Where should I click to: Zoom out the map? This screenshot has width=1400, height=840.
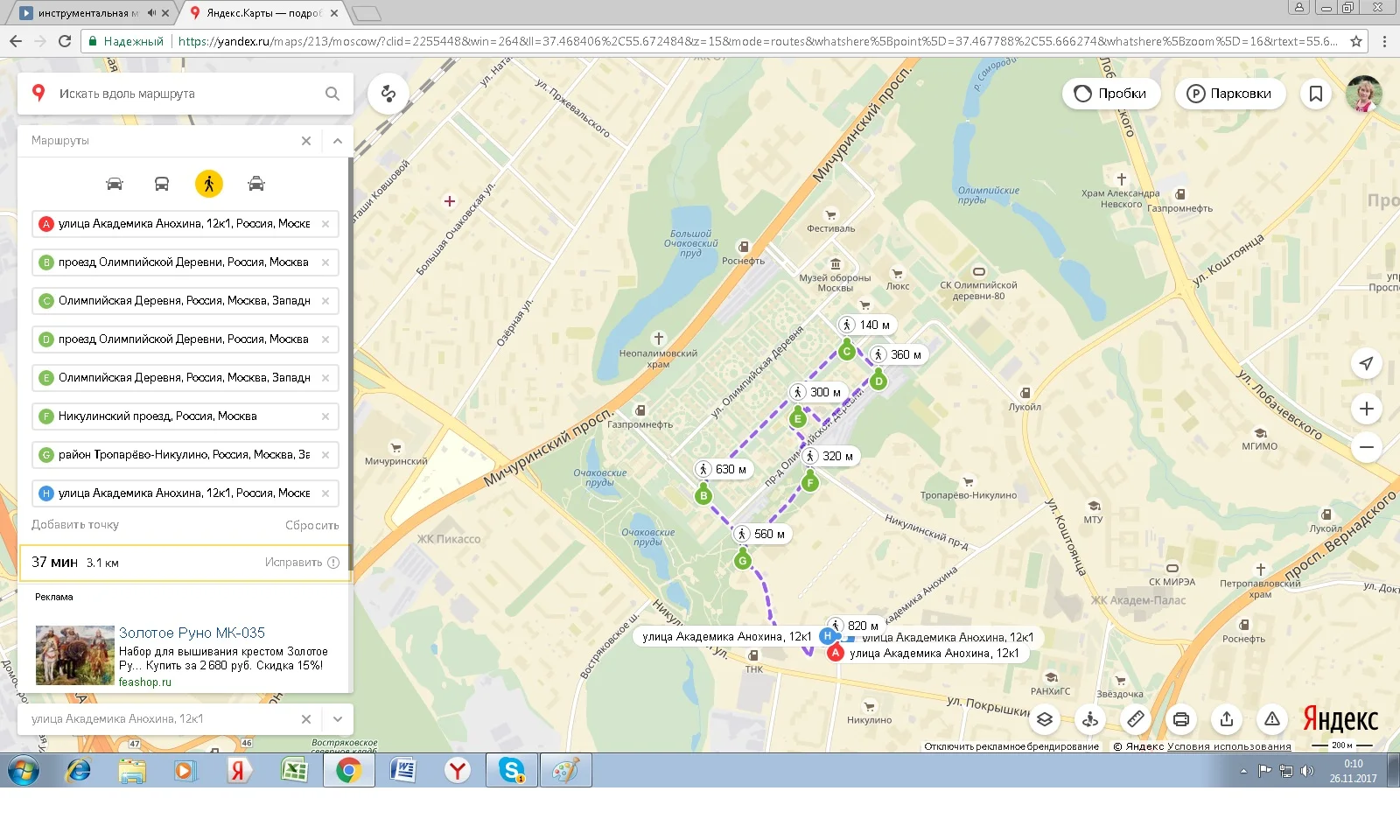coord(1367,447)
